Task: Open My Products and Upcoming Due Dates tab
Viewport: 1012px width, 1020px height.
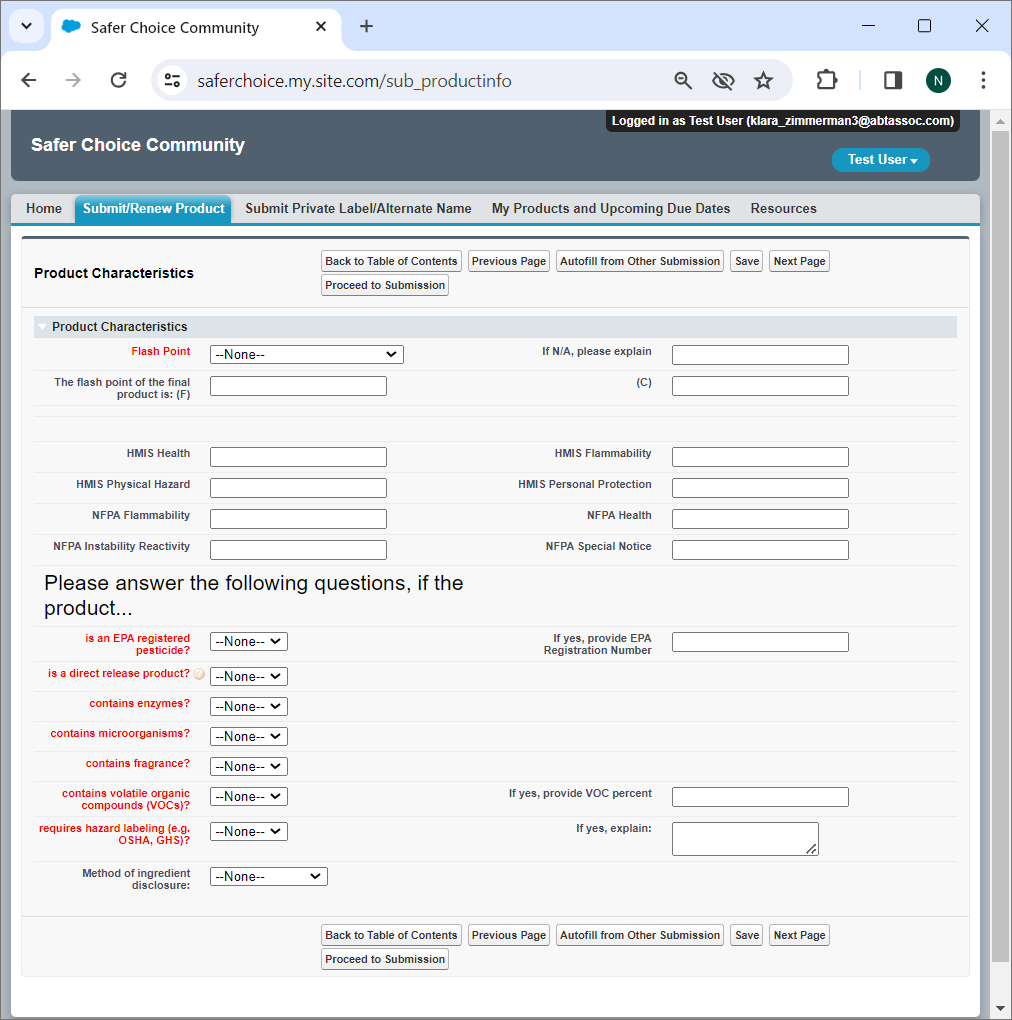Action: 611,208
